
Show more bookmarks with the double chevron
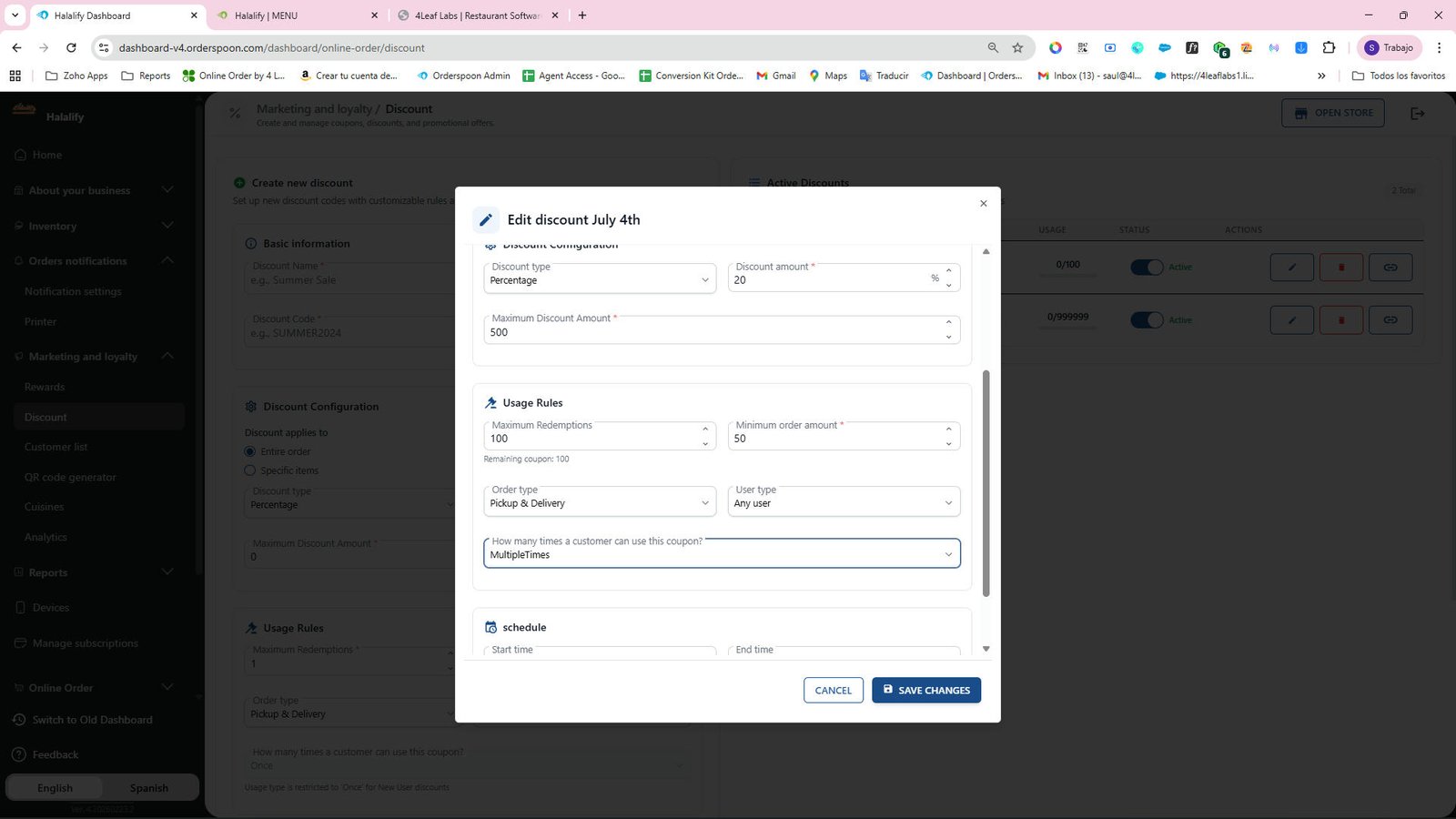1321,76
